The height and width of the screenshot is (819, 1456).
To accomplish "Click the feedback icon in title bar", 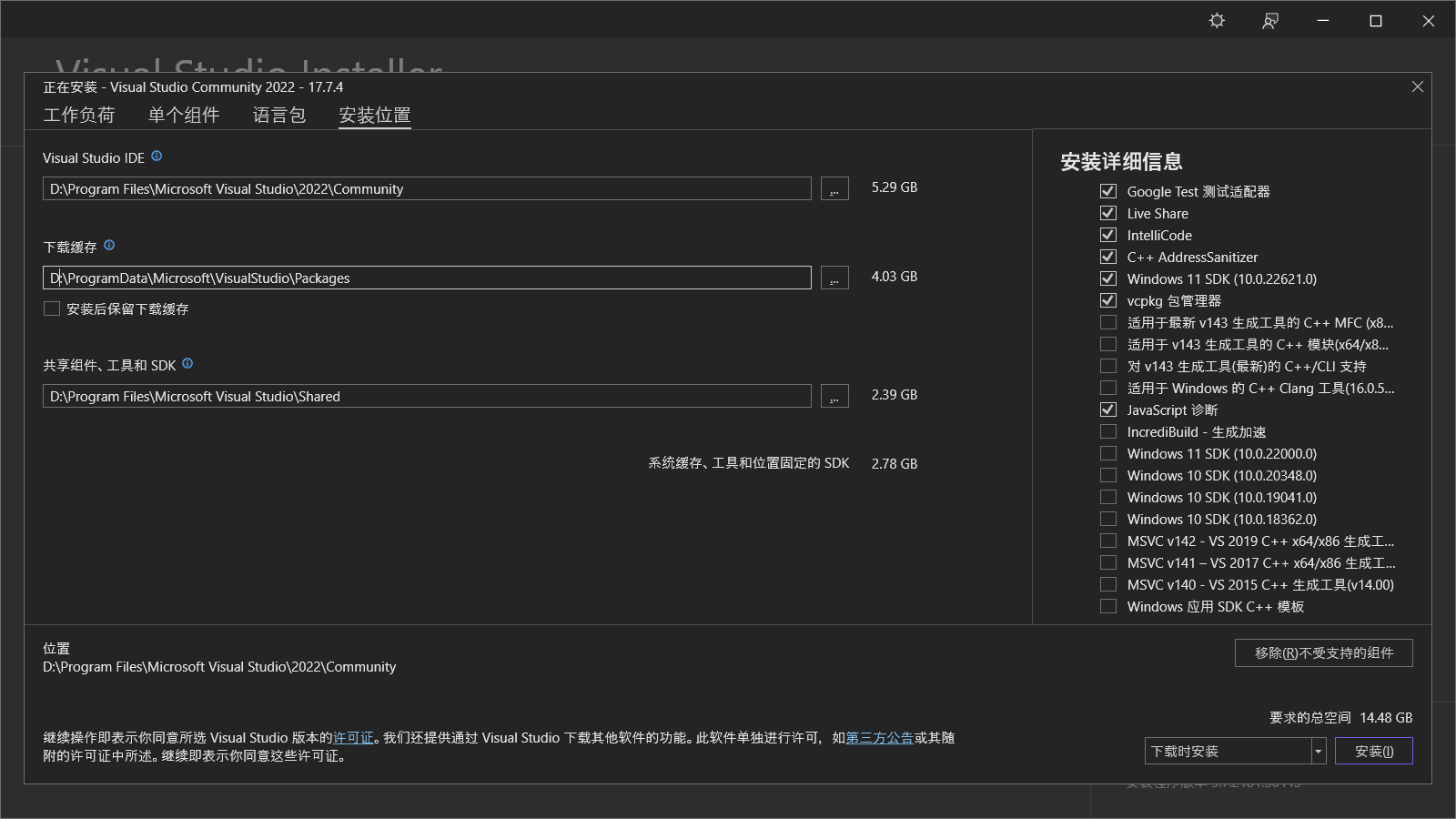I will pyautogui.click(x=1270, y=20).
